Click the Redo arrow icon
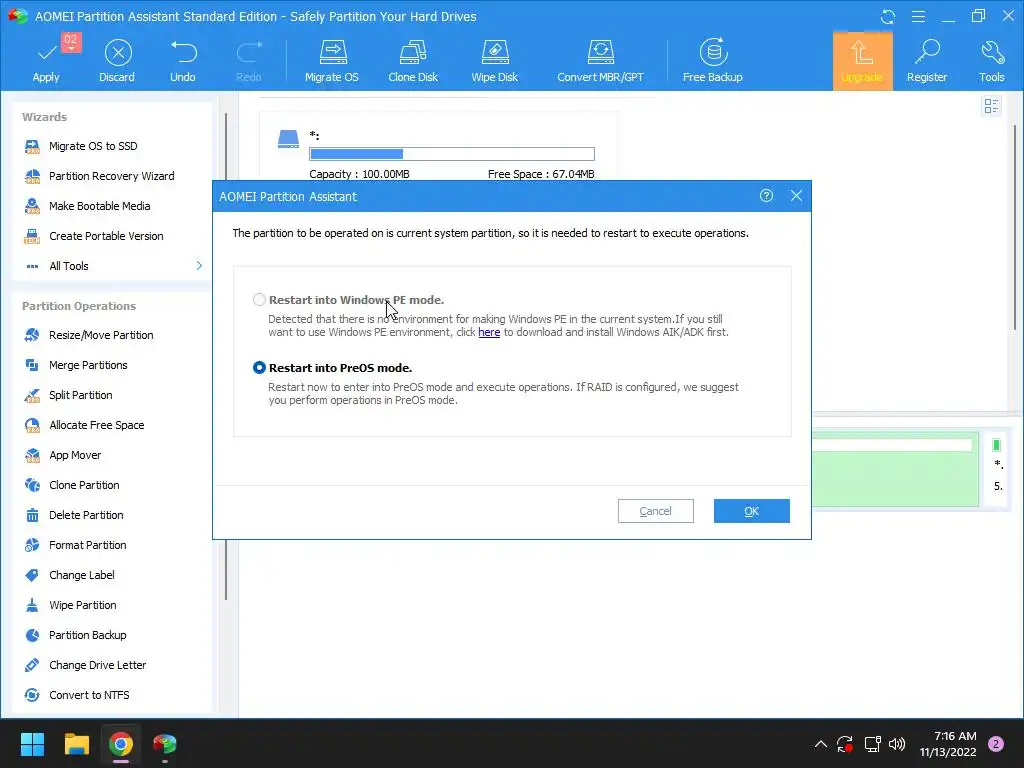 click(x=249, y=52)
